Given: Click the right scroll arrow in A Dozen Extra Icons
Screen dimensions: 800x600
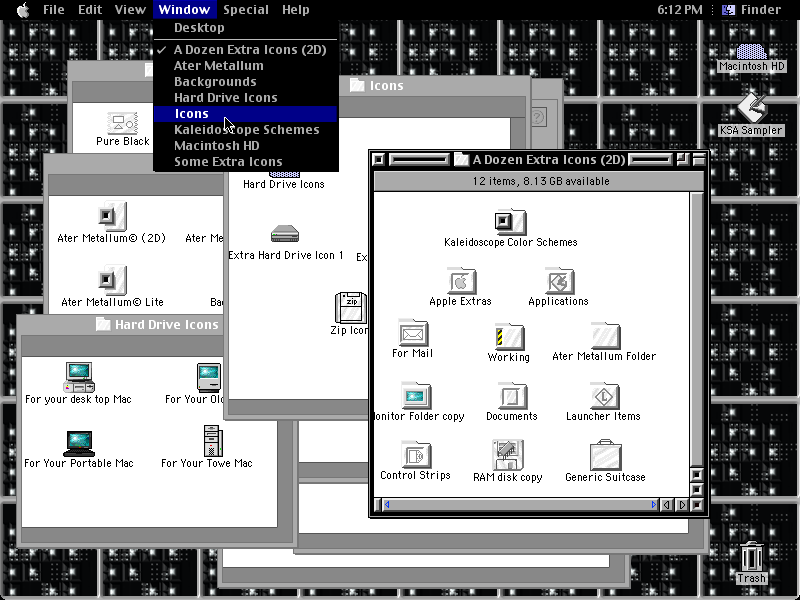Looking at the screenshot, I should [x=682, y=505].
